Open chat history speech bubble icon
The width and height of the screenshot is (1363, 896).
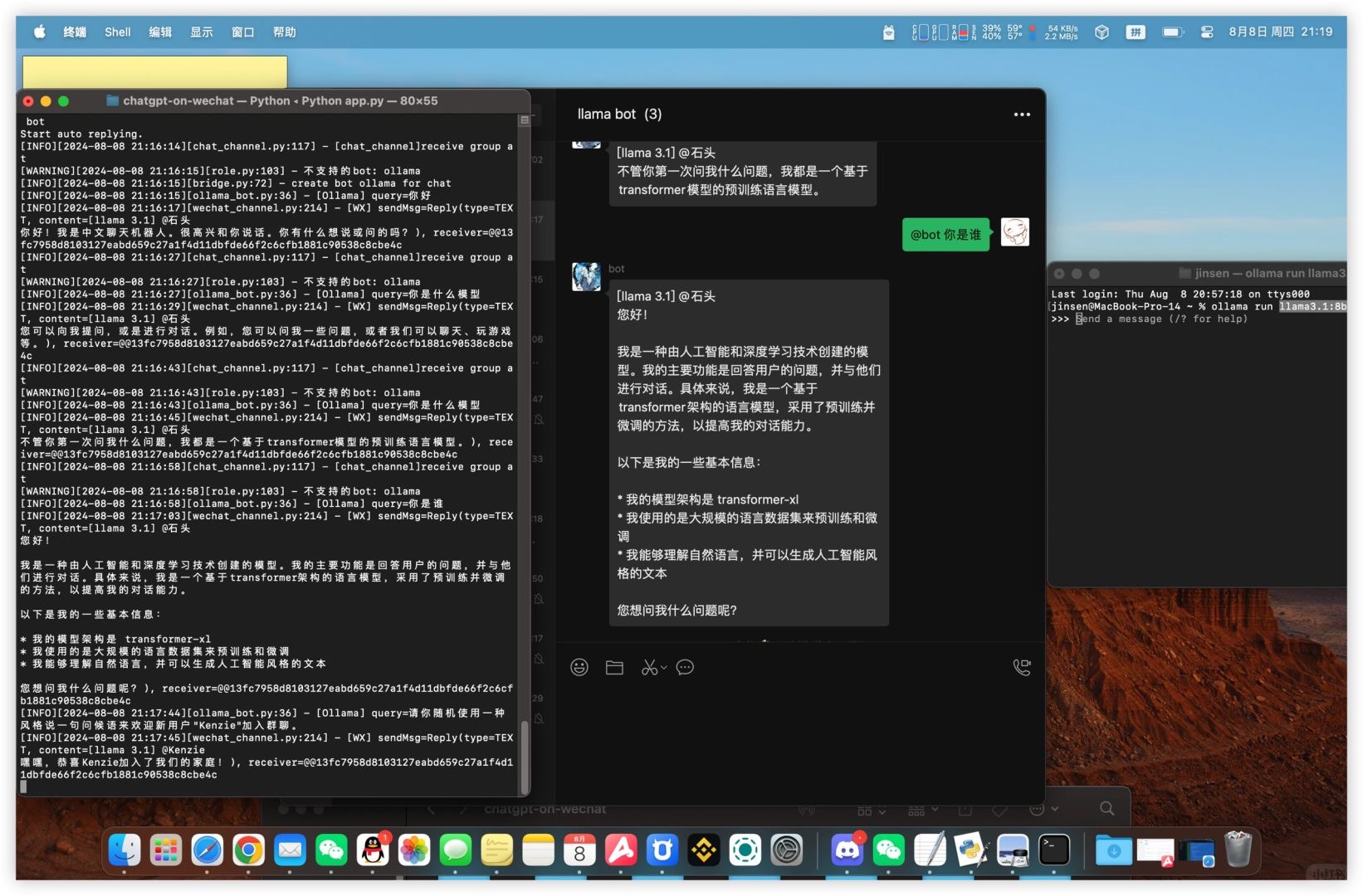(x=685, y=667)
